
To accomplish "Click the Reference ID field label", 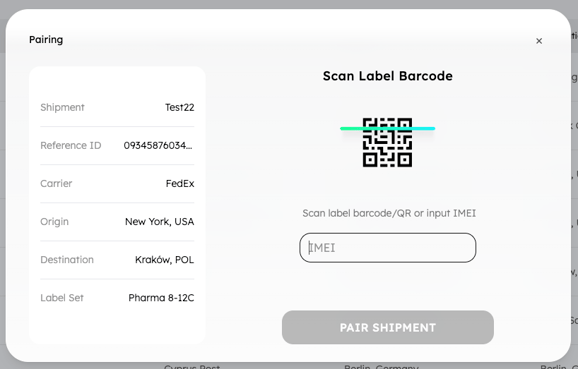I will point(71,145).
